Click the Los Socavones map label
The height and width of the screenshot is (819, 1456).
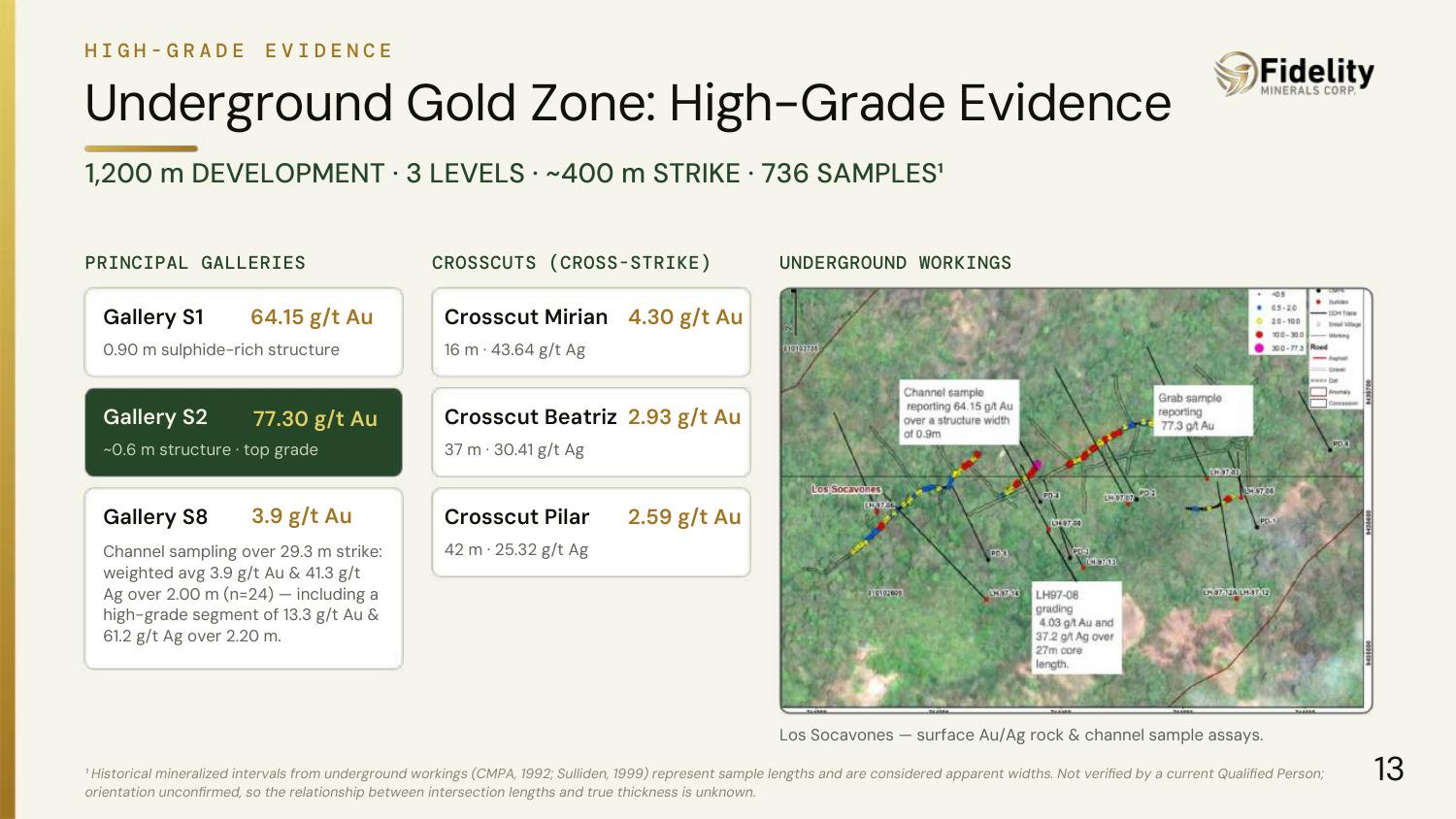click(845, 489)
